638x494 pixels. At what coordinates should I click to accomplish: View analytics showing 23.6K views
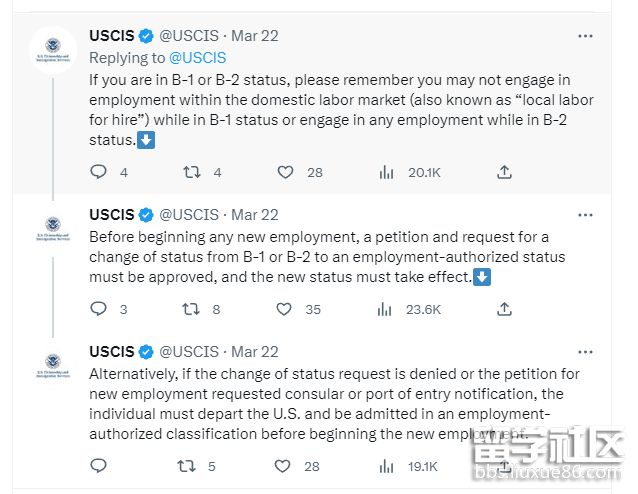click(x=385, y=310)
